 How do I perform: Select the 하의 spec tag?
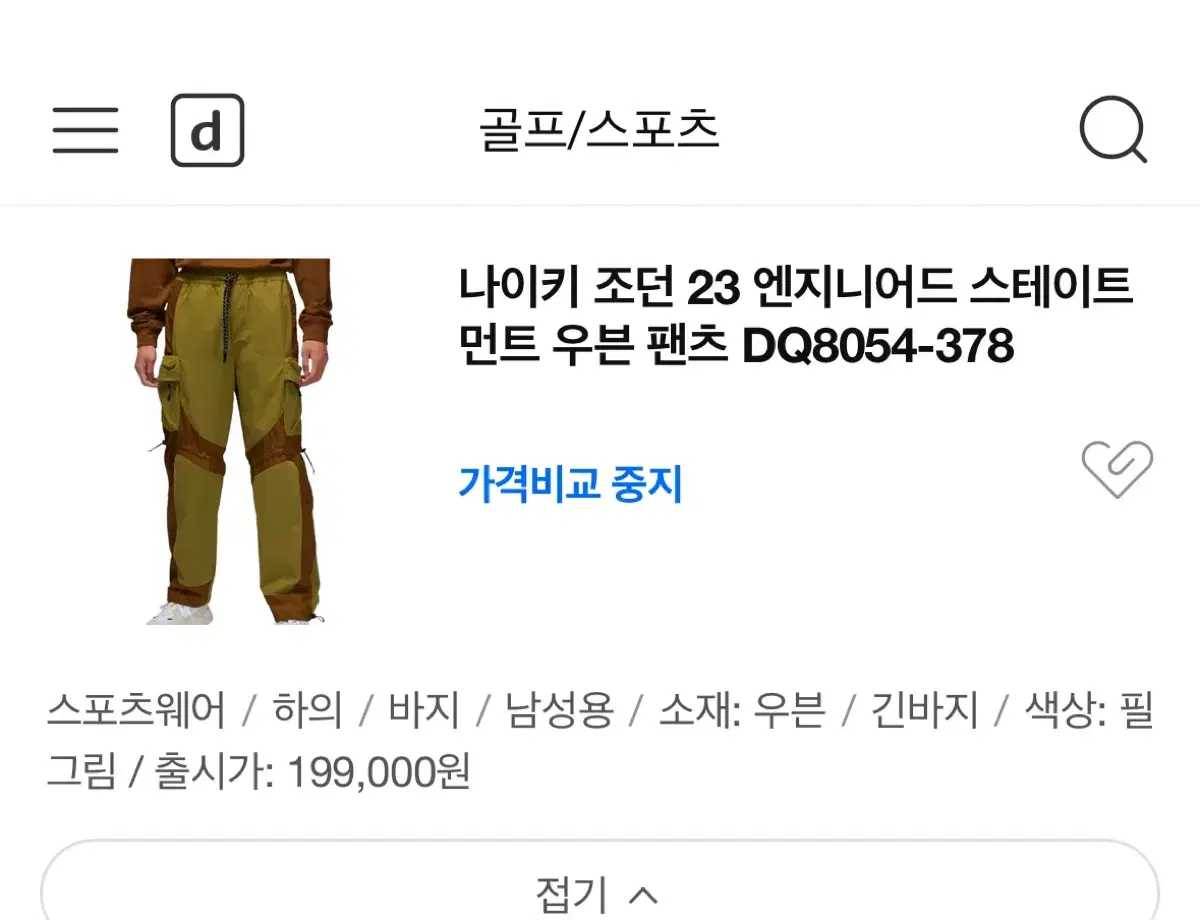(307, 712)
